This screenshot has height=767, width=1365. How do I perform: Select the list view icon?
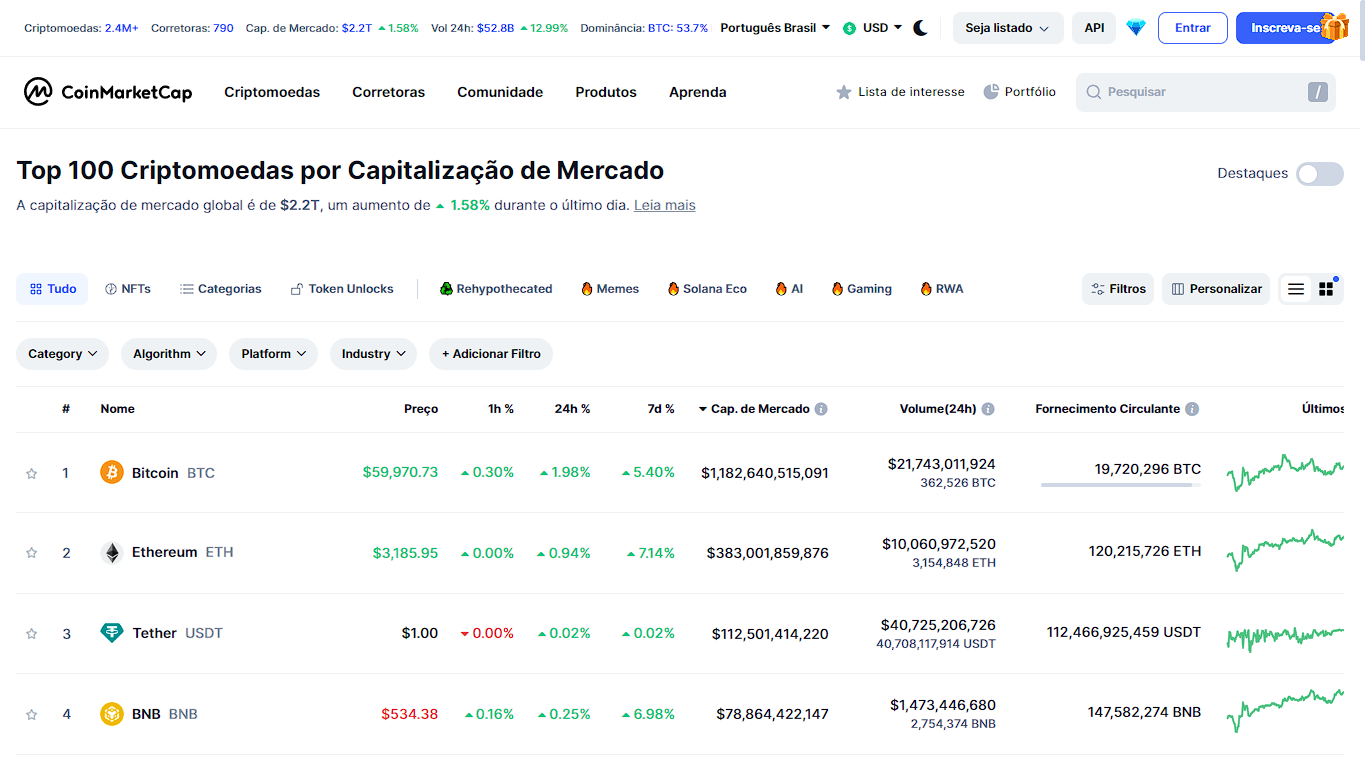[1296, 288]
